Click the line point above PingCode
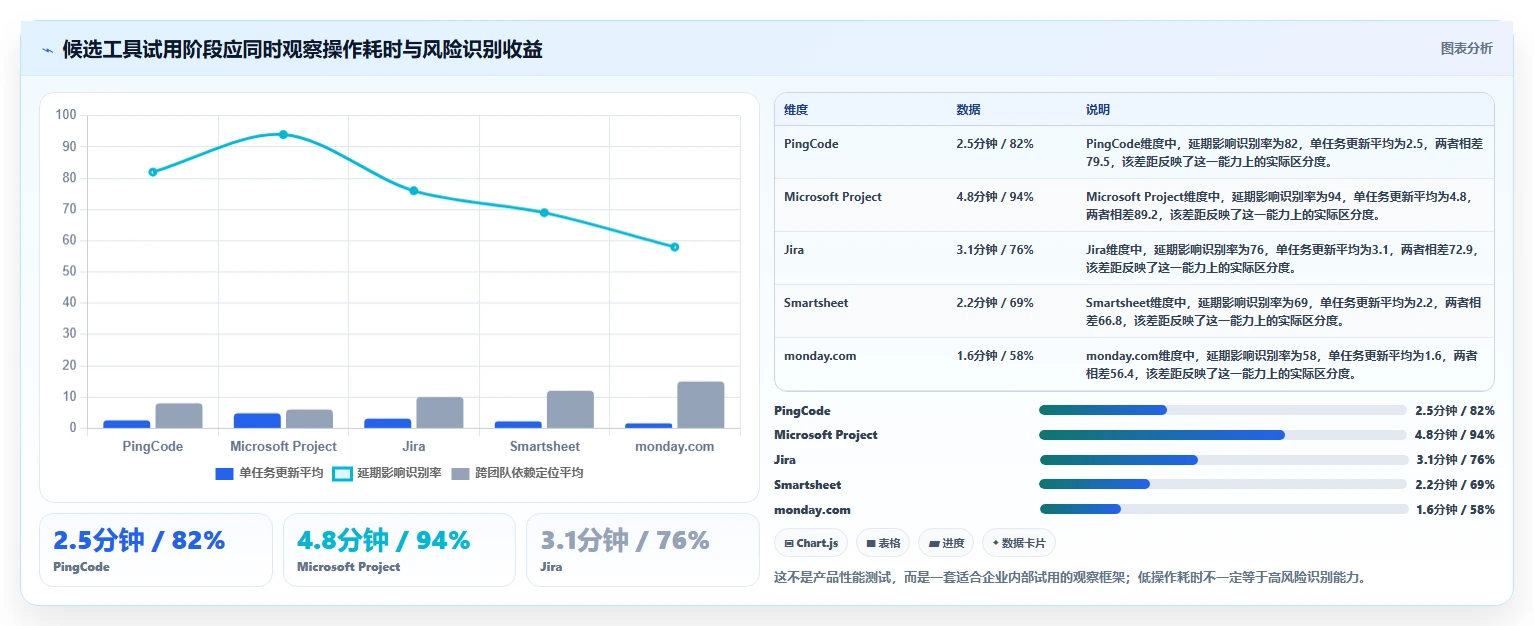Viewport: 1534px width, 626px height. pos(153,172)
